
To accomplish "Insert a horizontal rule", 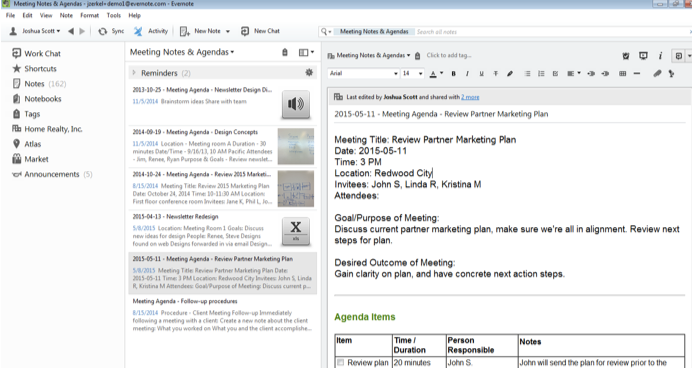I will [x=636, y=74].
